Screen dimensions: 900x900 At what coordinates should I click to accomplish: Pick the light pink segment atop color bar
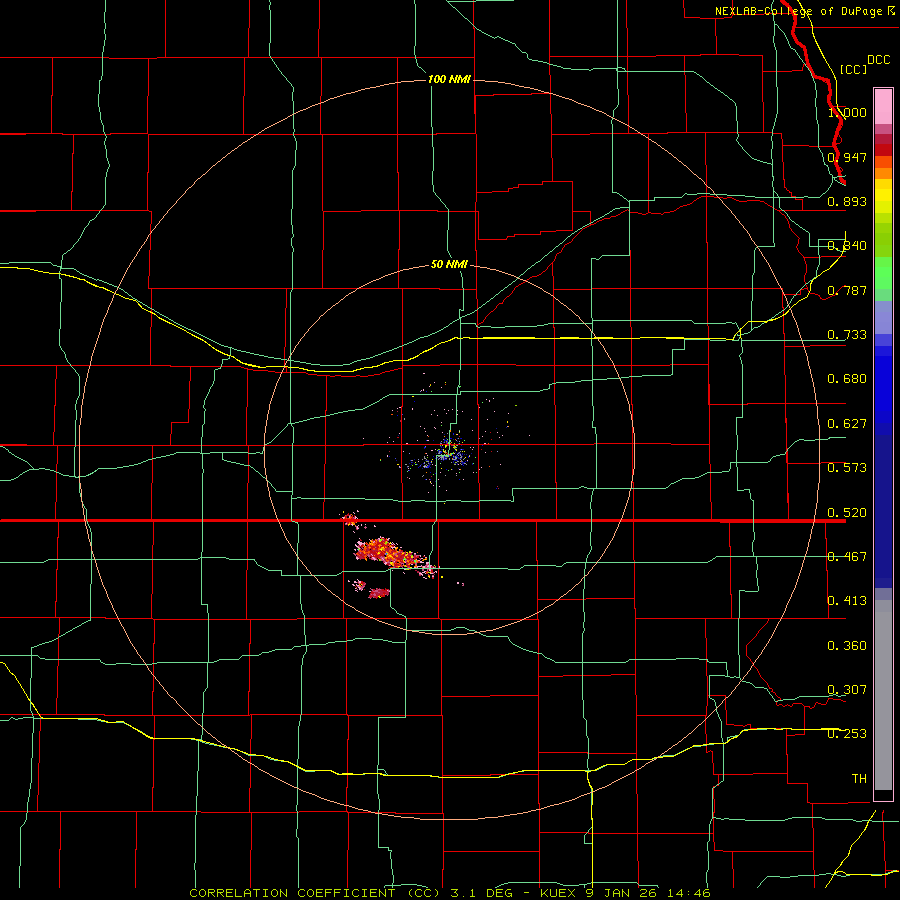point(883,107)
